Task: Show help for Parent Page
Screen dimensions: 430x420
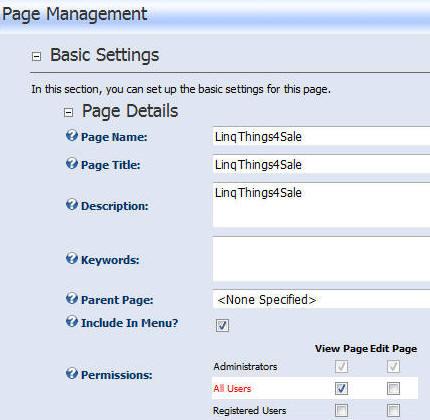Action: tap(72, 298)
